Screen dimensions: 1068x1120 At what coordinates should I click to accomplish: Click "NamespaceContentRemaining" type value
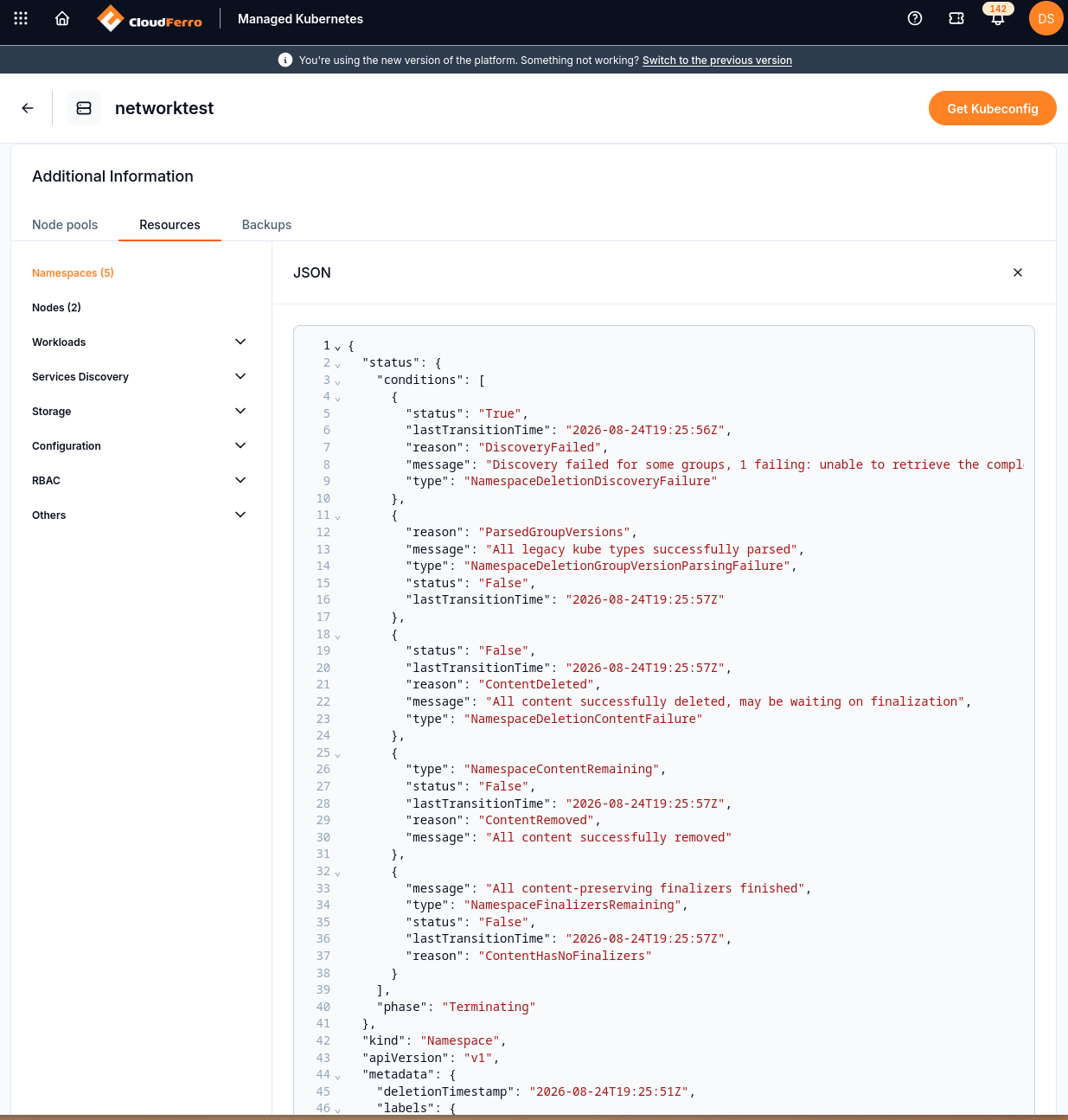[561, 769]
